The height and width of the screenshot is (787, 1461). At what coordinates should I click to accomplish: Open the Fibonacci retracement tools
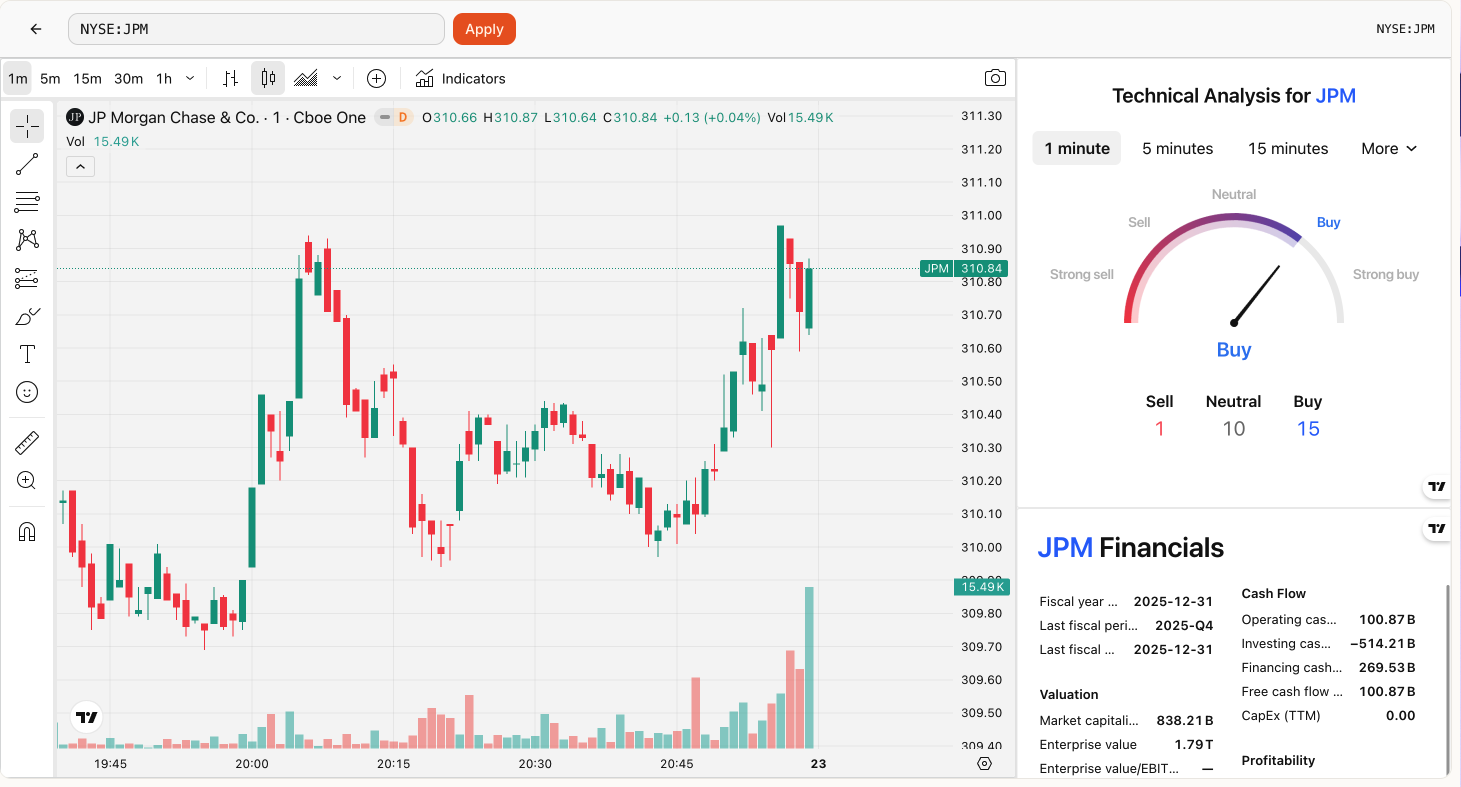tap(27, 202)
